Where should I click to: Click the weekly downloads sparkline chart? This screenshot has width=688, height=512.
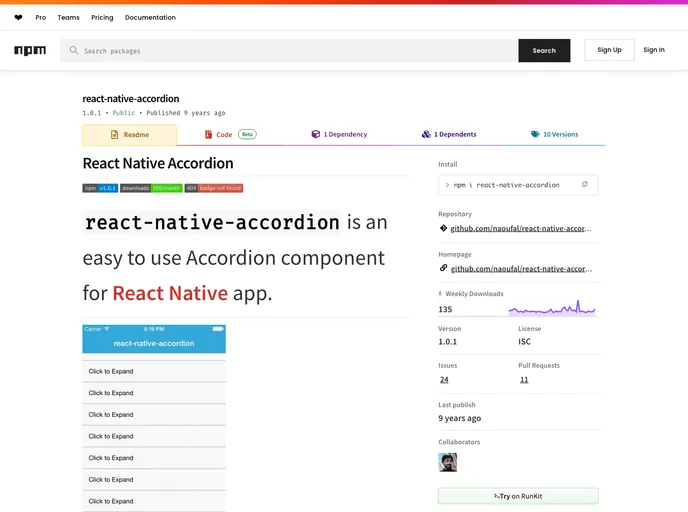[552, 308]
